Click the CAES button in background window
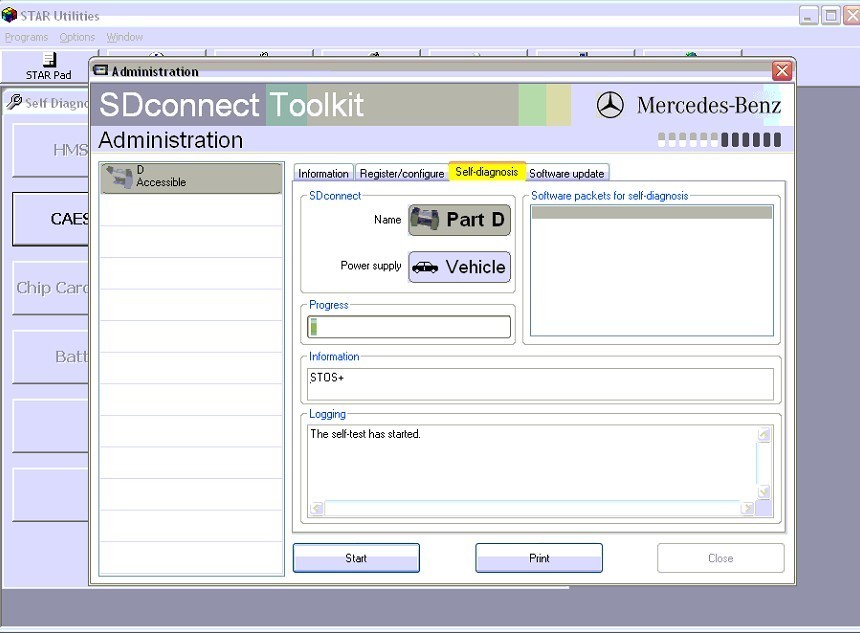860x633 pixels. (50, 219)
